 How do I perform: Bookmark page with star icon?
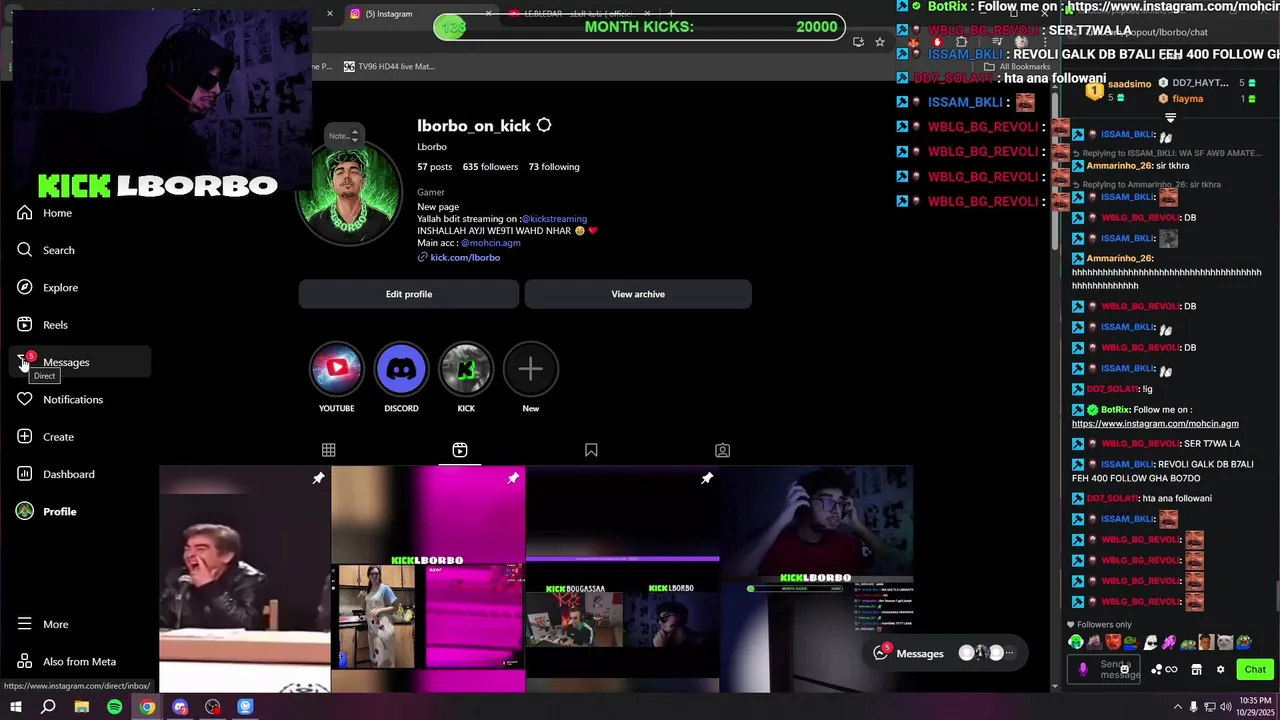coord(880,42)
